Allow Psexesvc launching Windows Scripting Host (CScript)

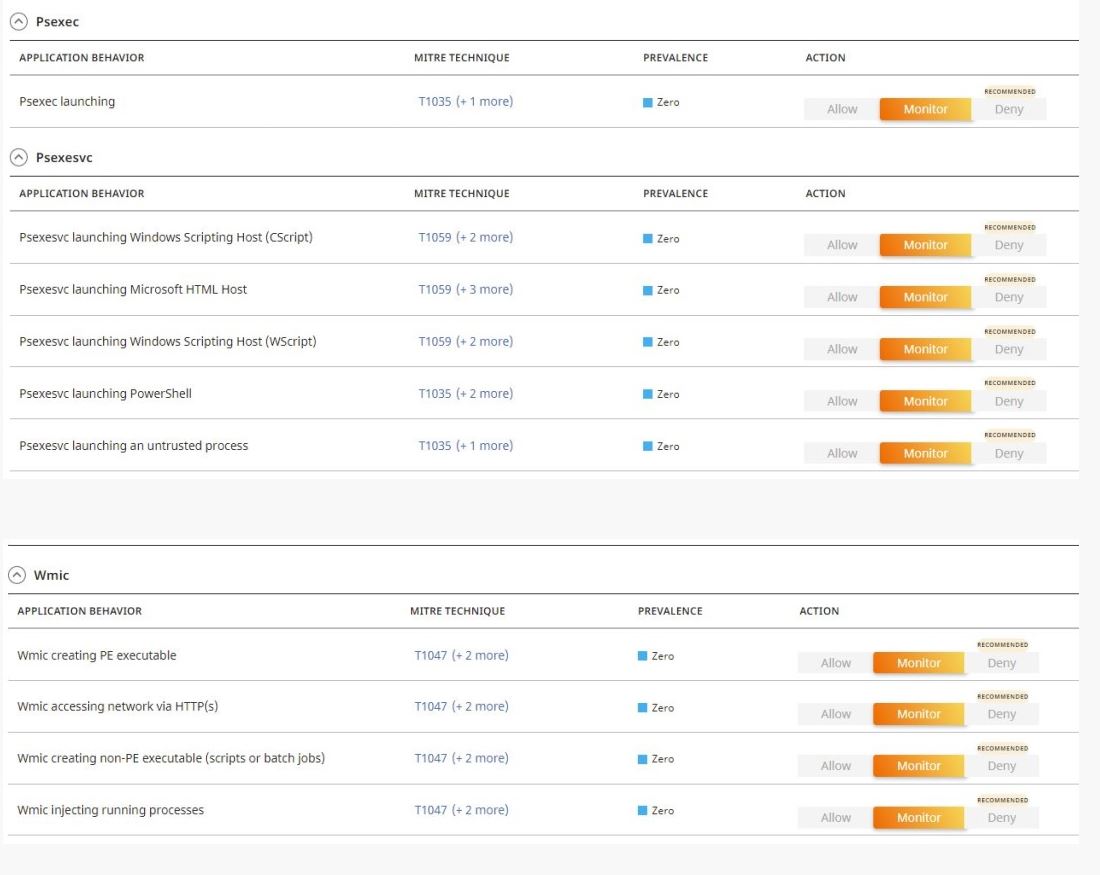[842, 245]
